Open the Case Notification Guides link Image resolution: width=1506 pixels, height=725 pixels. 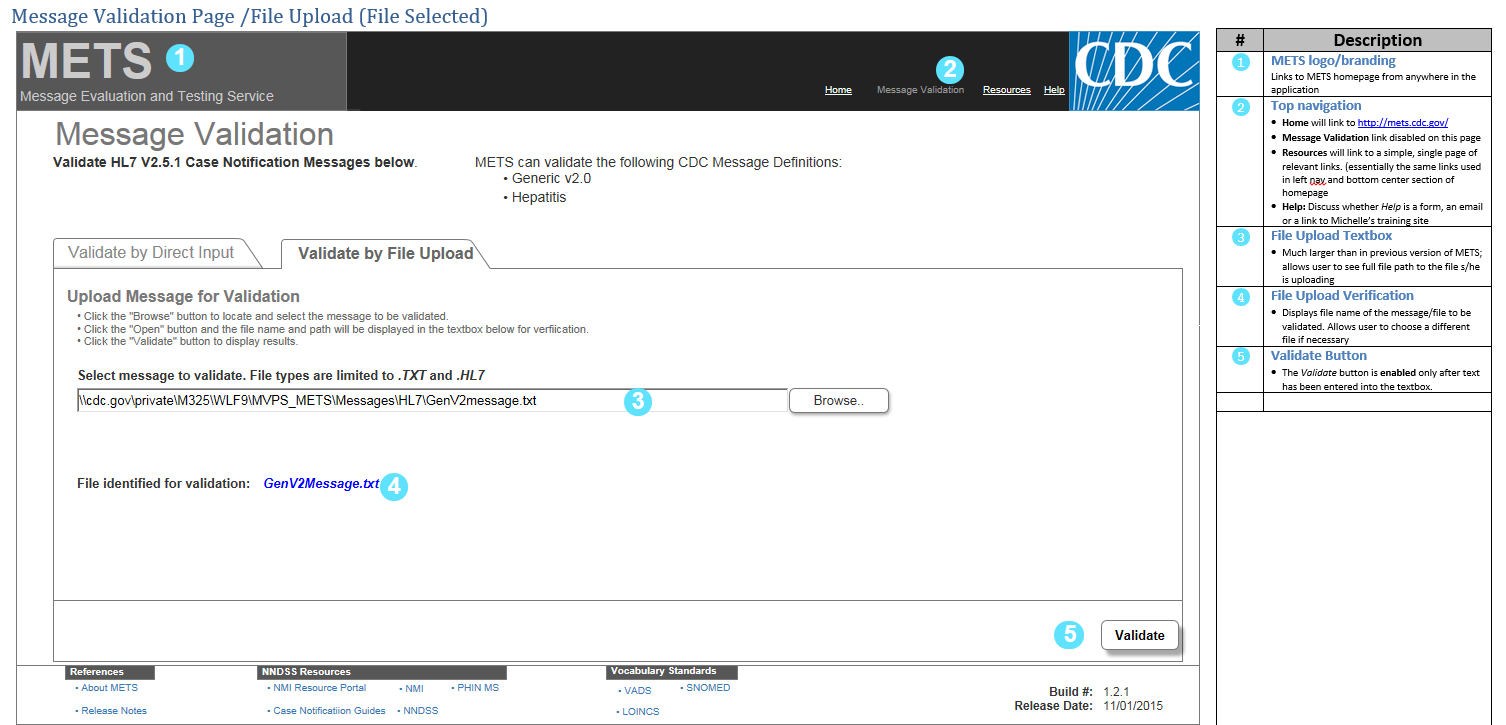coord(329,711)
